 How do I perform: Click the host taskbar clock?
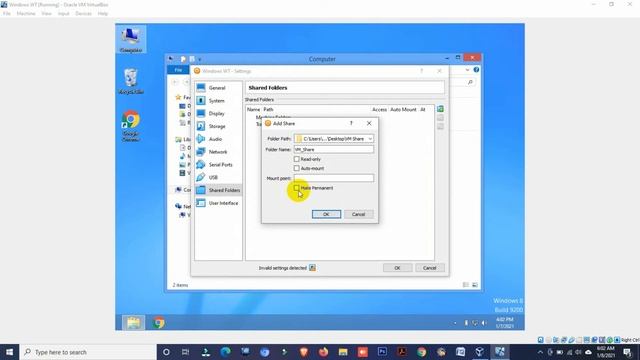tap(606, 352)
